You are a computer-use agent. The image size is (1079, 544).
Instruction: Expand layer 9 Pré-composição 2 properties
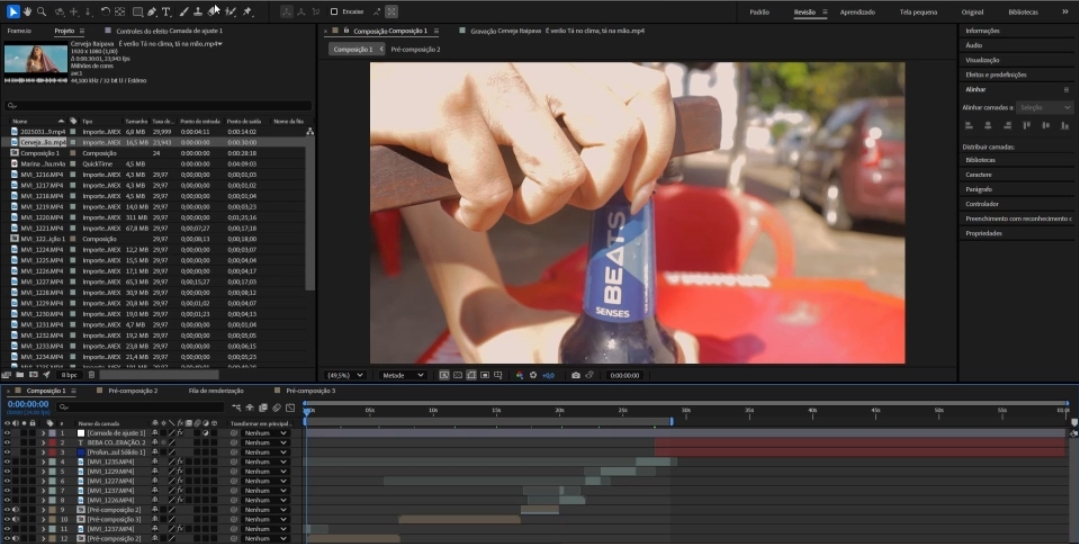click(42, 509)
